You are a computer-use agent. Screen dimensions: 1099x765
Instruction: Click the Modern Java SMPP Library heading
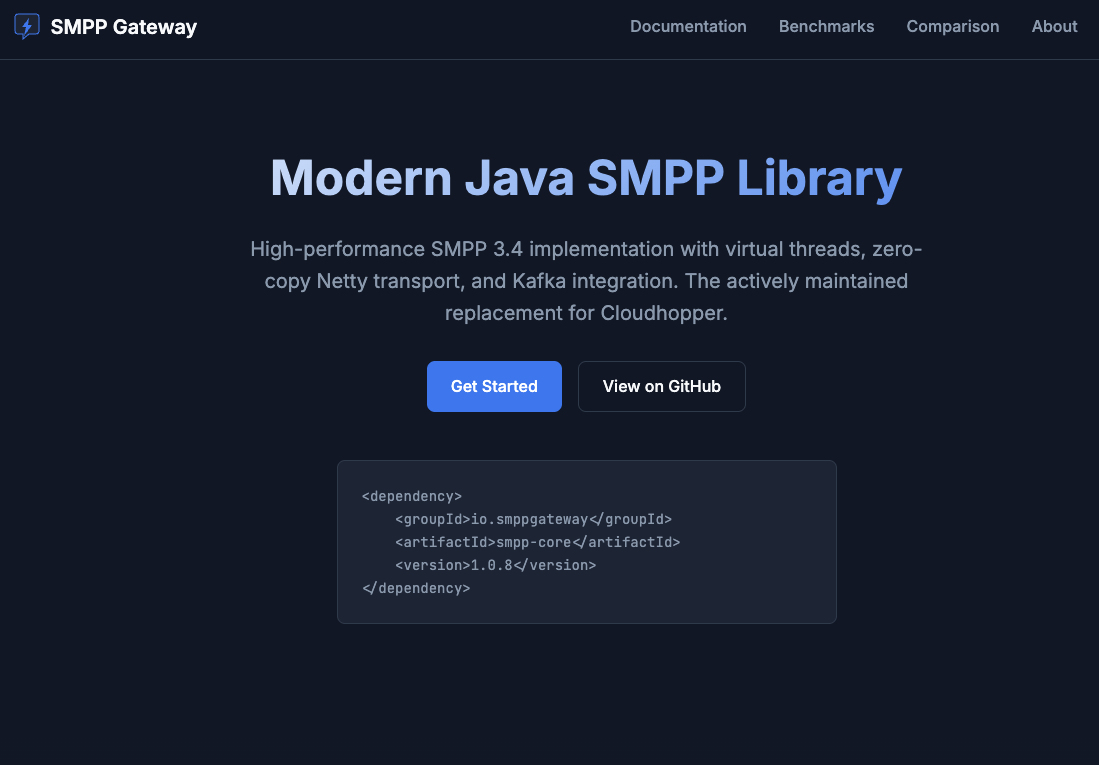(585, 178)
